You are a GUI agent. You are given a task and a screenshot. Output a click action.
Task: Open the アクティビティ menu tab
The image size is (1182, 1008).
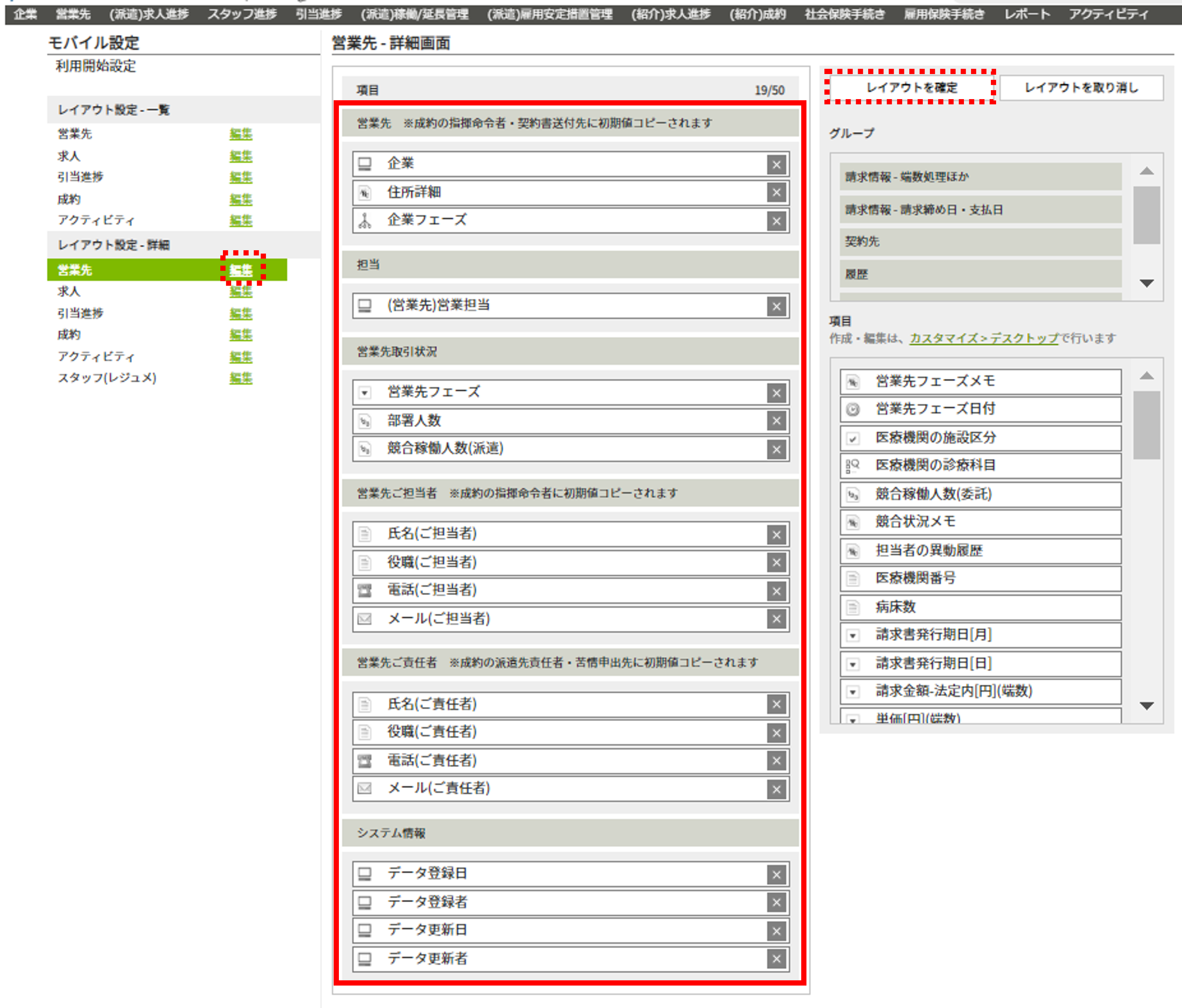pos(1108,14)
